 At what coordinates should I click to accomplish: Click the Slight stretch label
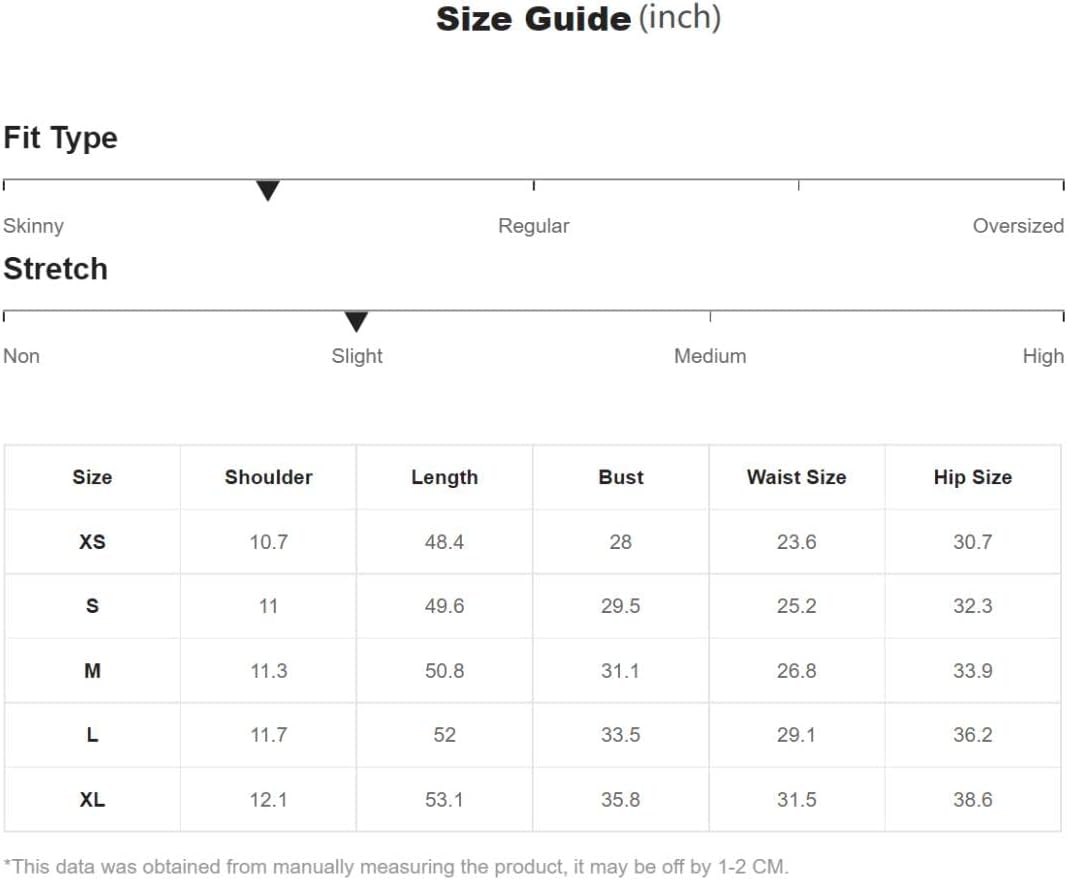357,356
